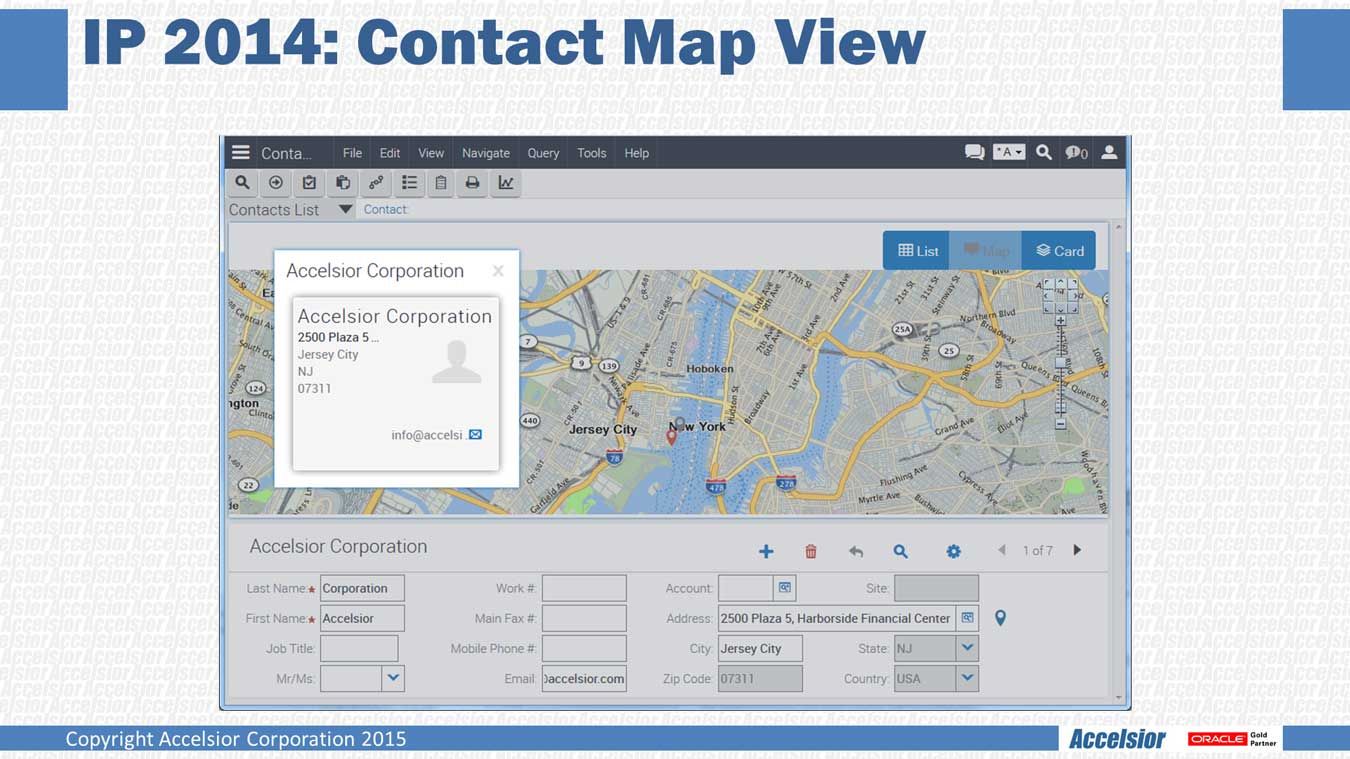This screenshot has height=759, width=1350.
Task: Open the user profile icon
Action: click(1109, 153)
